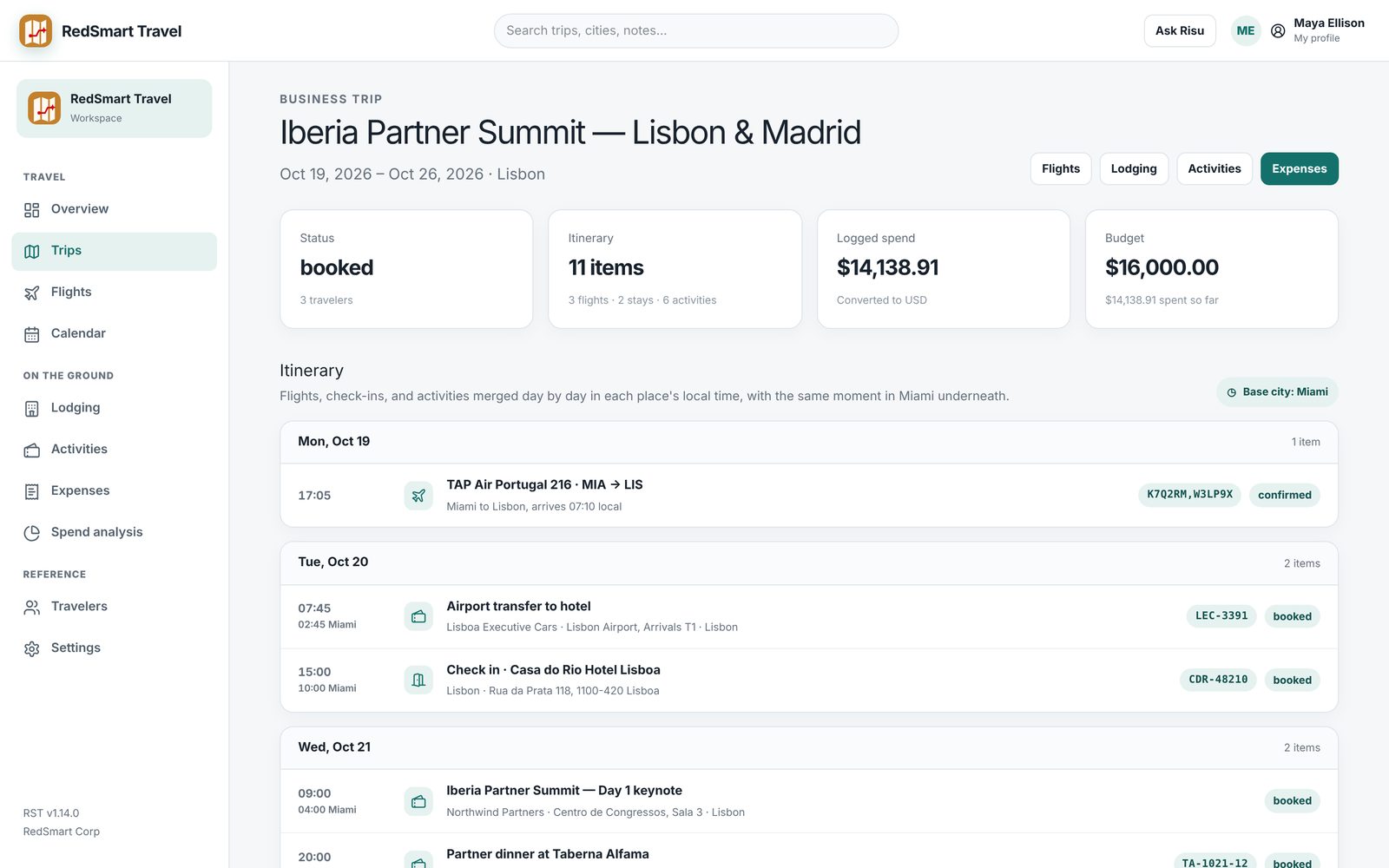The image size is (1389, 868).
Task: Switch to the Activities tab
Action: pos(1215,168)
